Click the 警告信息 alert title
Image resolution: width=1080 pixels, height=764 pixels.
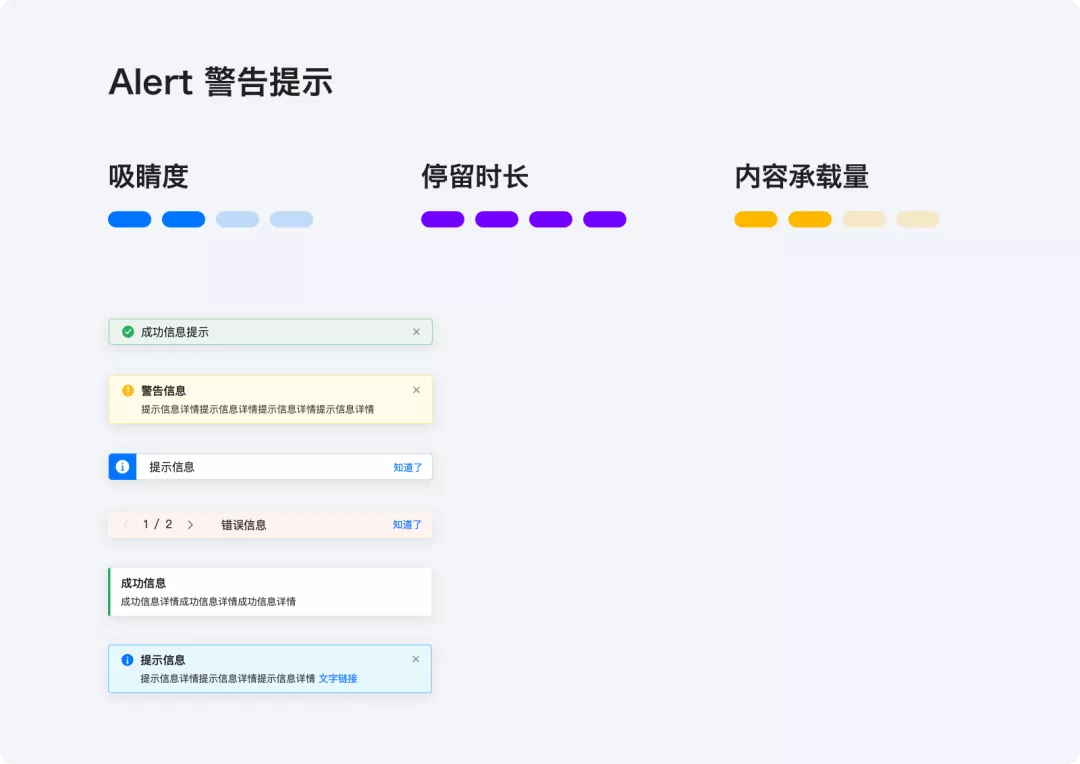tap(163, 391)
